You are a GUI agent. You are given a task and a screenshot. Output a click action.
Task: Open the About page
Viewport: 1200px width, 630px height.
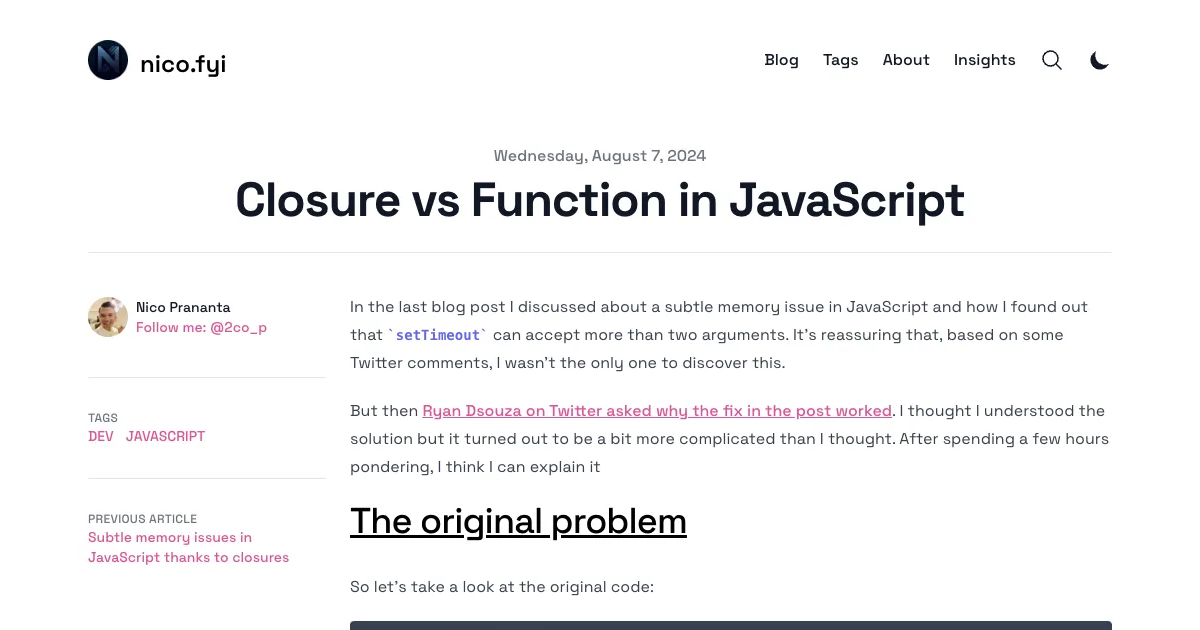tap(906, 60)
